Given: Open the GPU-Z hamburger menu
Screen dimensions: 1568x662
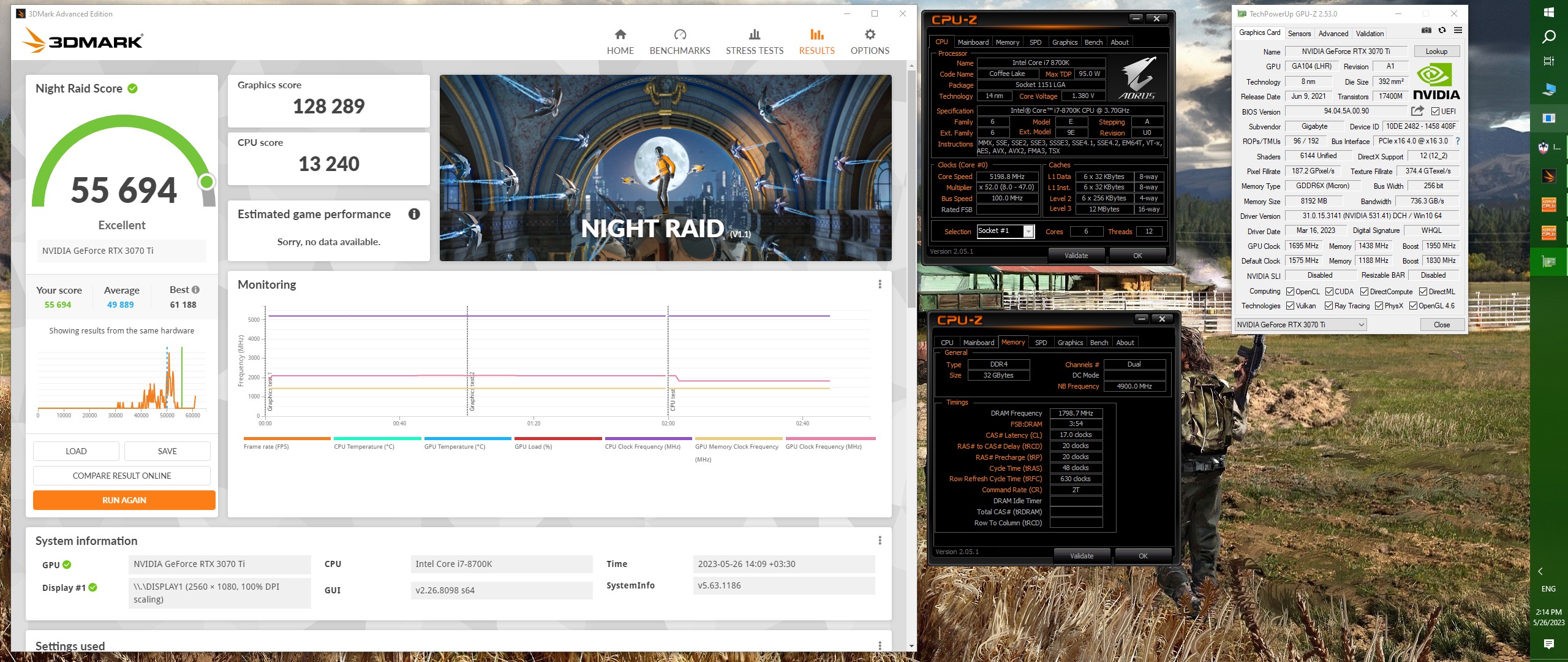Looking at the screenshot, I should (1458, 30).
